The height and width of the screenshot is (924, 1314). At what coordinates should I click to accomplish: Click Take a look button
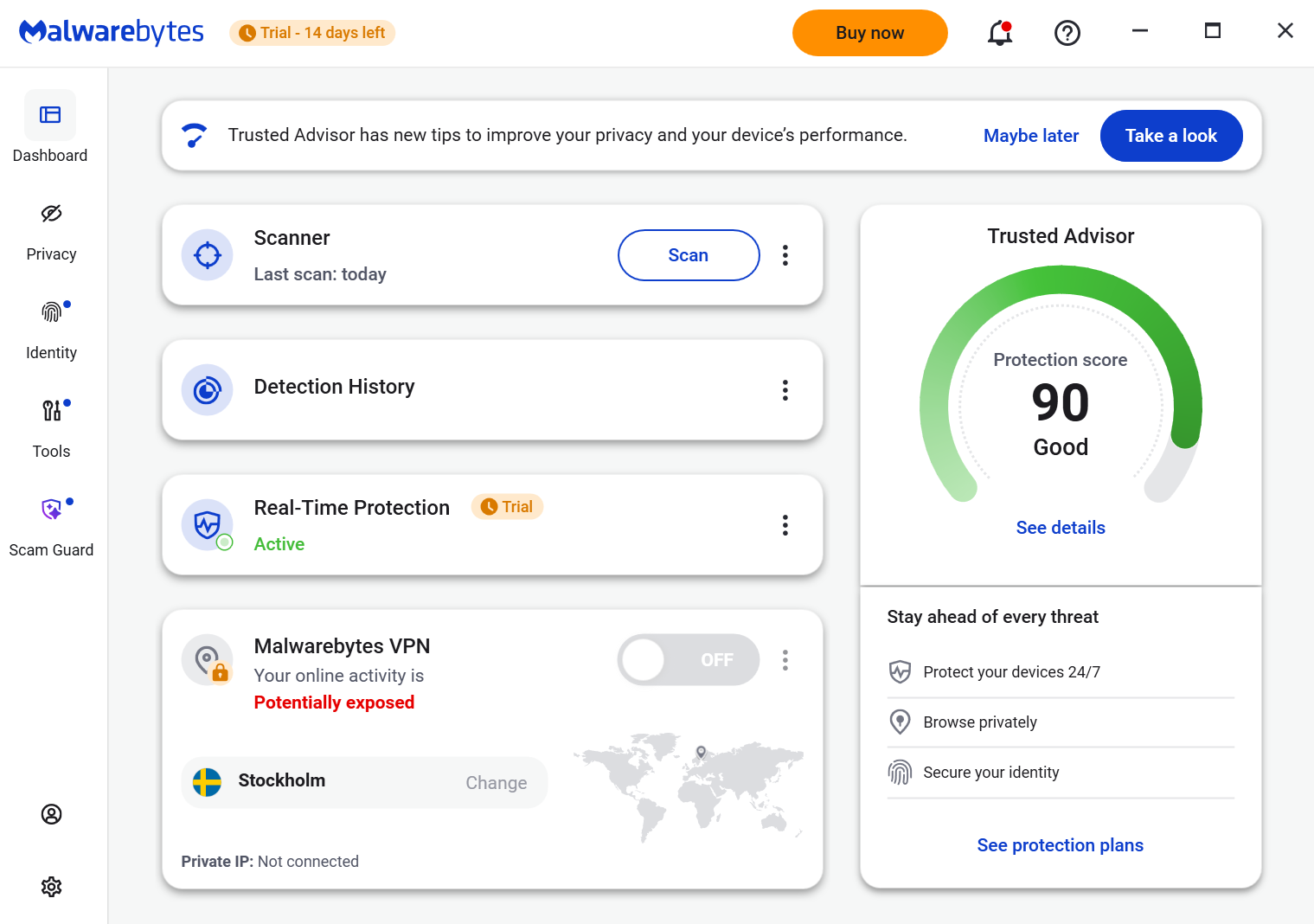tap(1170, 136)
